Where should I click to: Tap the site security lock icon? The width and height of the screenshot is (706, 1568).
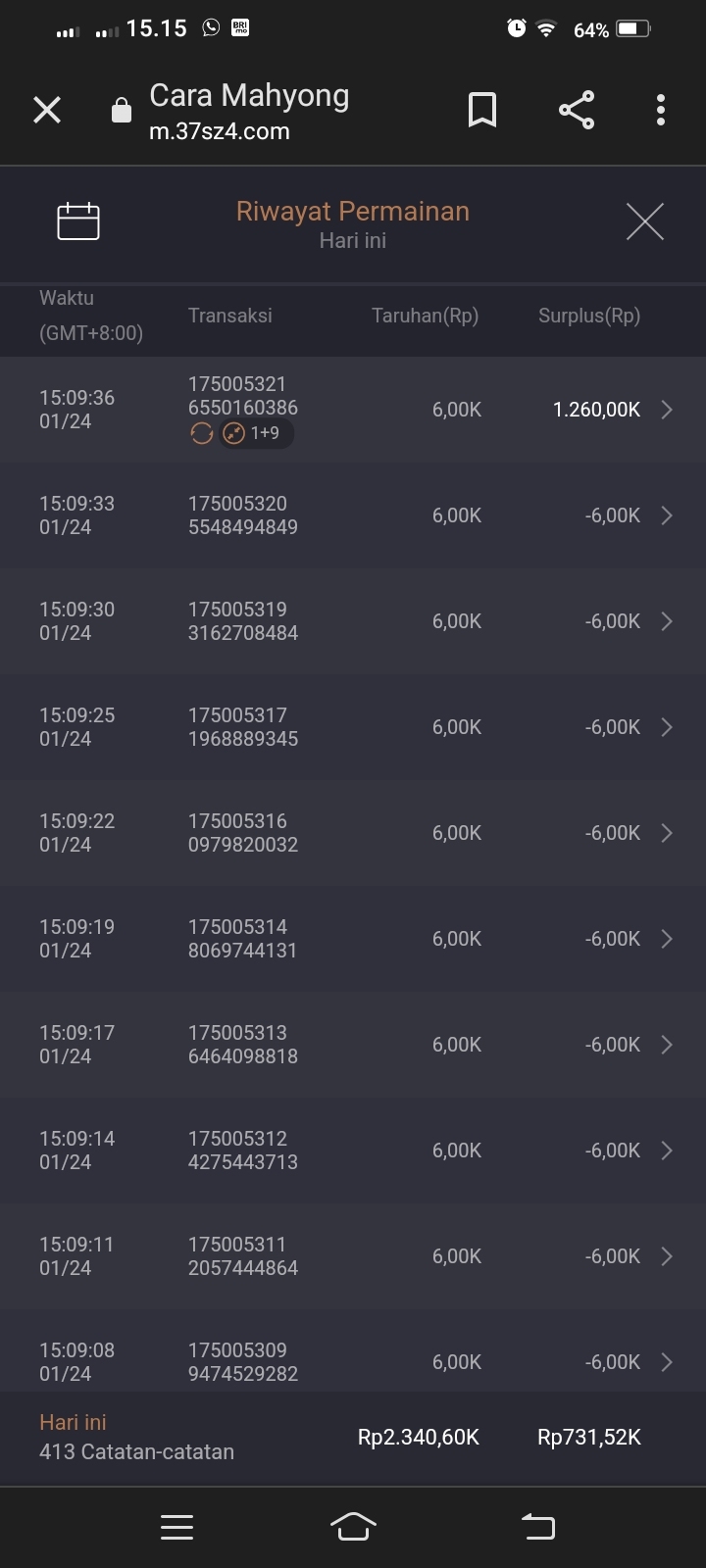point(122,110)
